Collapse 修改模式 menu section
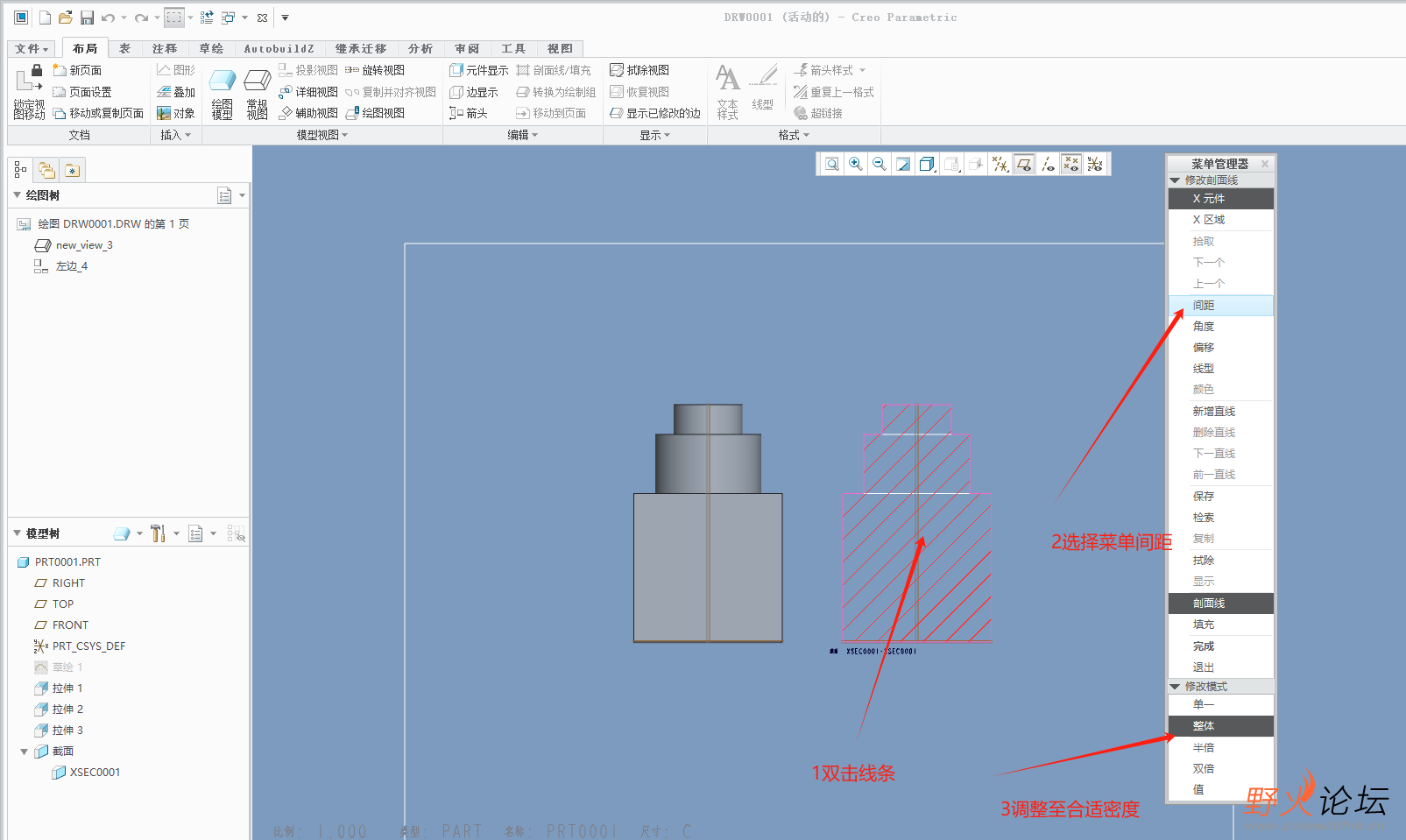 click(1175, 687)
